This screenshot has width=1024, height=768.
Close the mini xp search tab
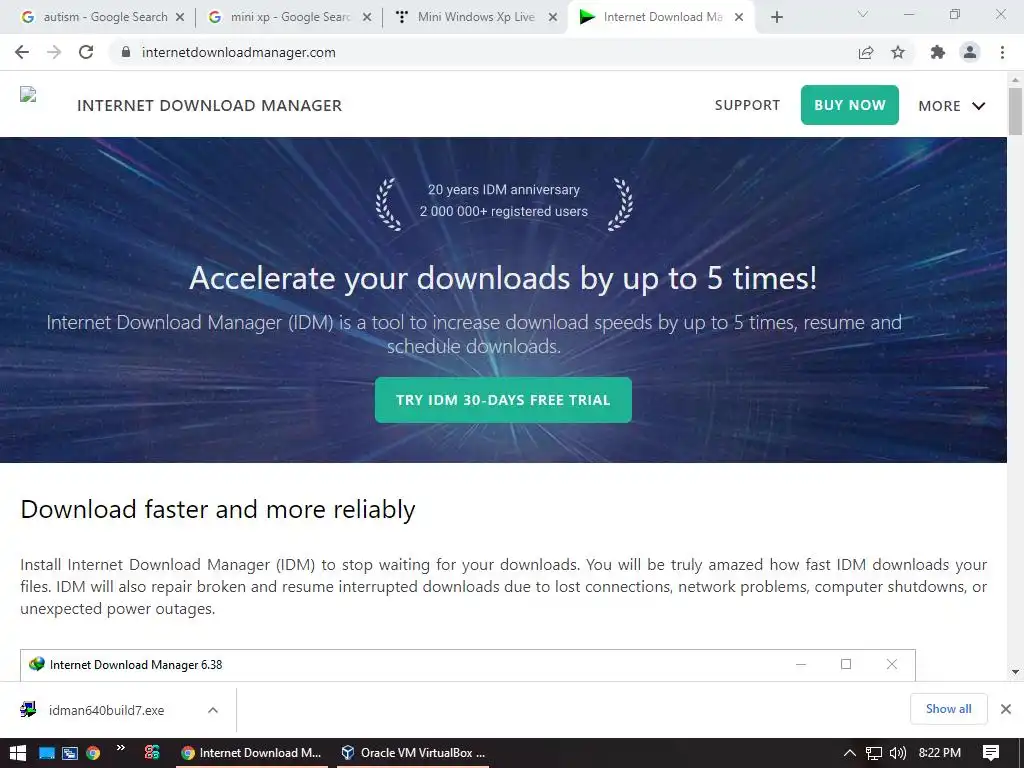(x=367, y=18)
